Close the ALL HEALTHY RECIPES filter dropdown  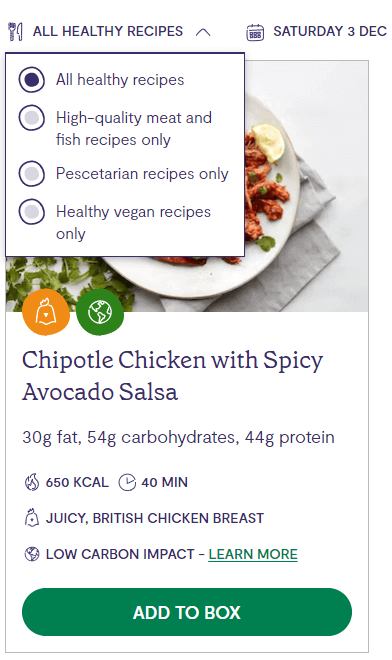(108, 32)
